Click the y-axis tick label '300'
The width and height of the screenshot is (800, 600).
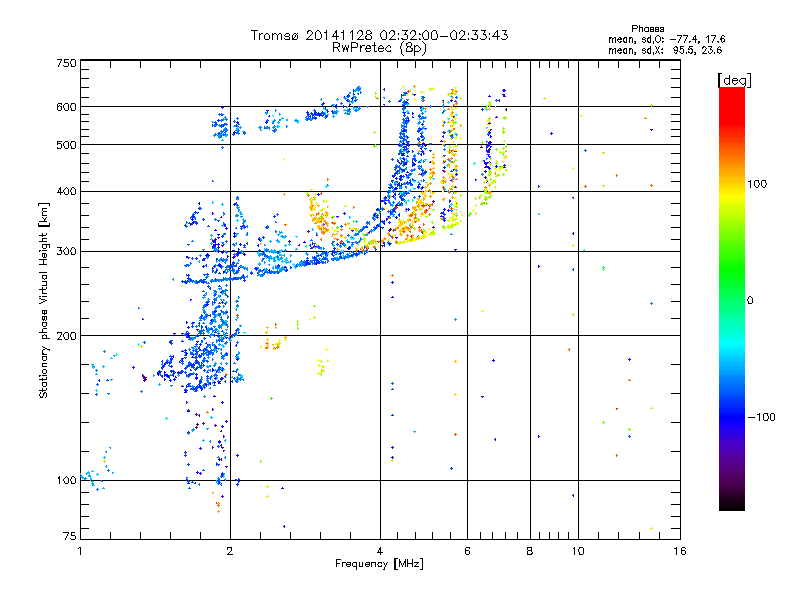[67, 251]
